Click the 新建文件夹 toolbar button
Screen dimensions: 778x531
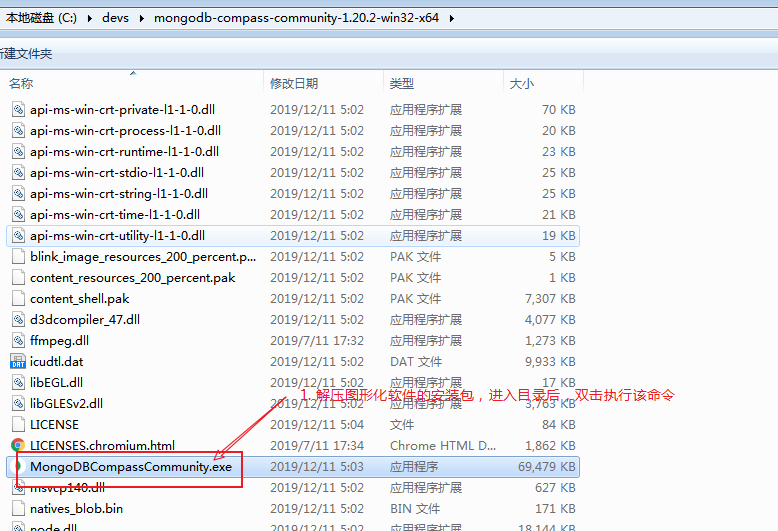click(x=26, y=54)
